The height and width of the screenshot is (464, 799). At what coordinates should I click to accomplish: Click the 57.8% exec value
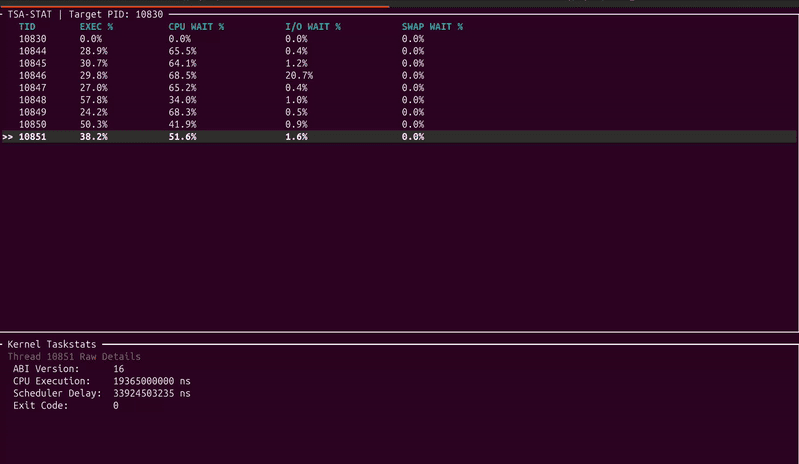pos(93,100)
